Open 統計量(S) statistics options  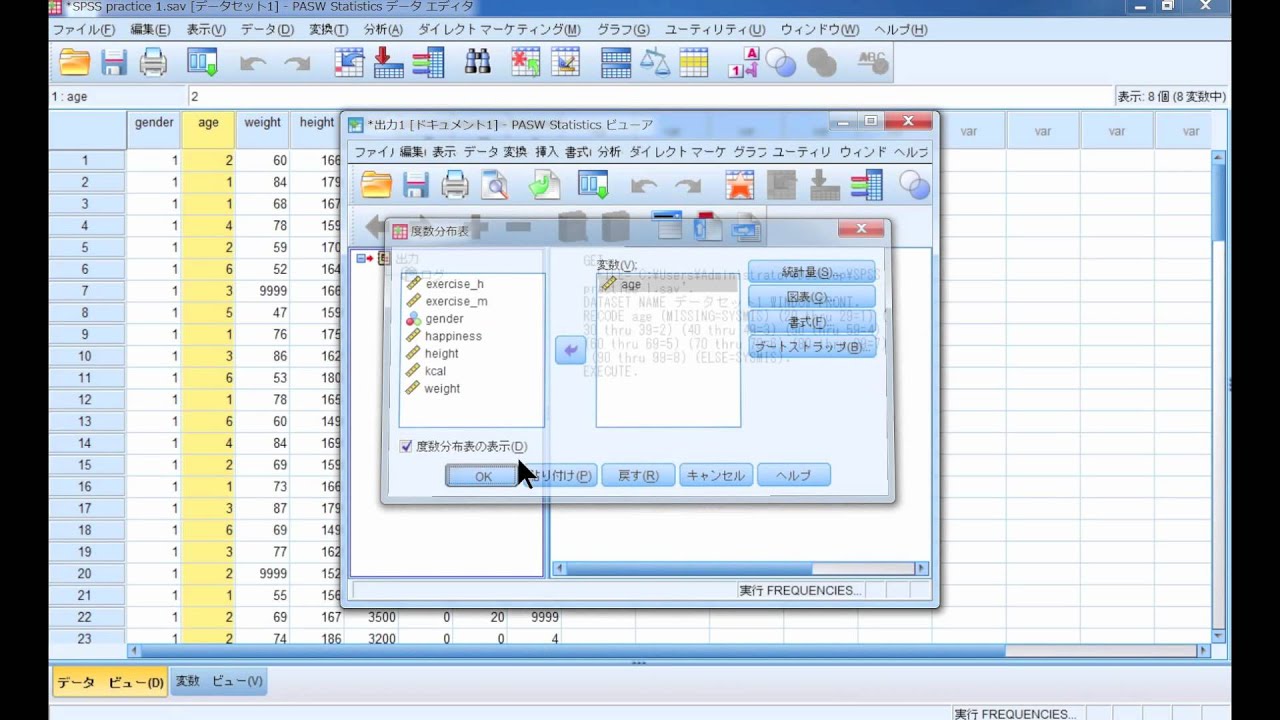click(x=811, y=272)
